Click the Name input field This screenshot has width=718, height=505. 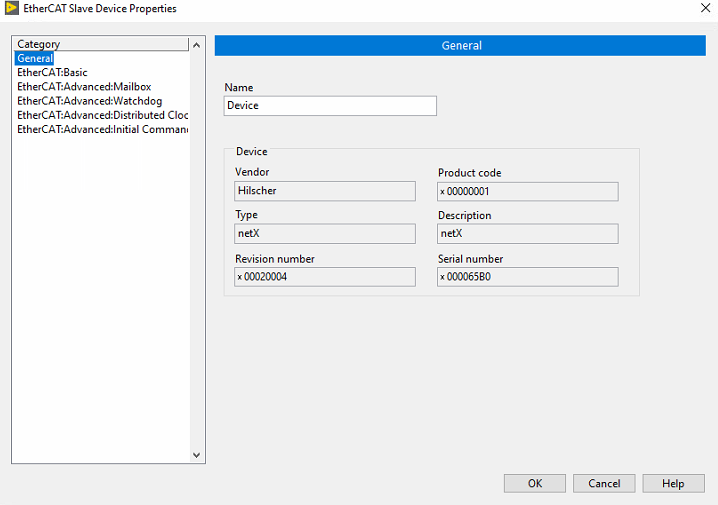pyautogui.click(x=330, y=106)
